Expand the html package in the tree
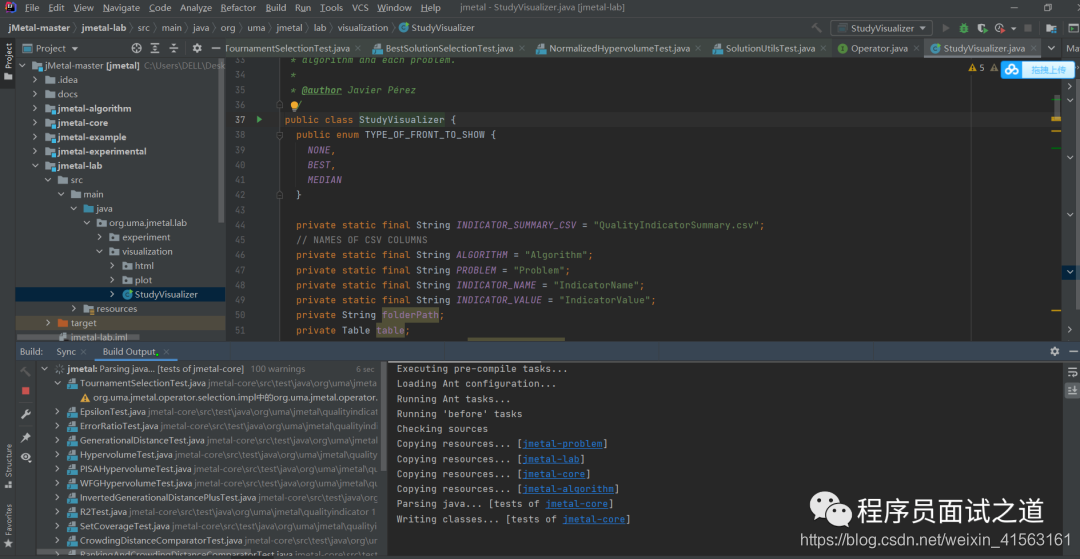The height and width of the screenshot is (559, 1080). click(x=114, y=266)
